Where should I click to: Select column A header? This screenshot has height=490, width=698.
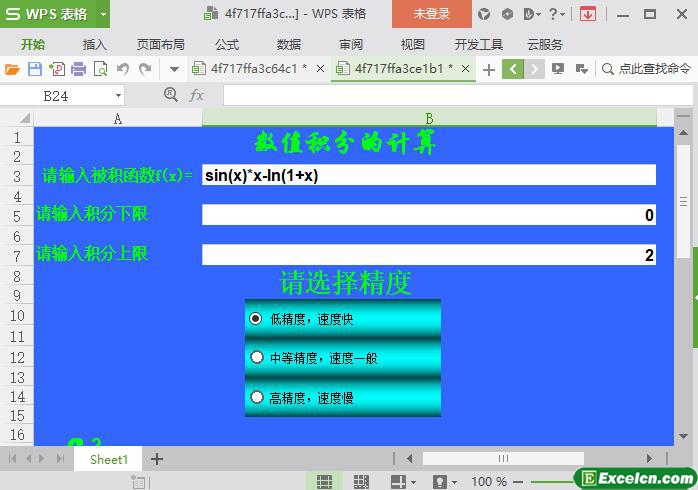point(118,118)
